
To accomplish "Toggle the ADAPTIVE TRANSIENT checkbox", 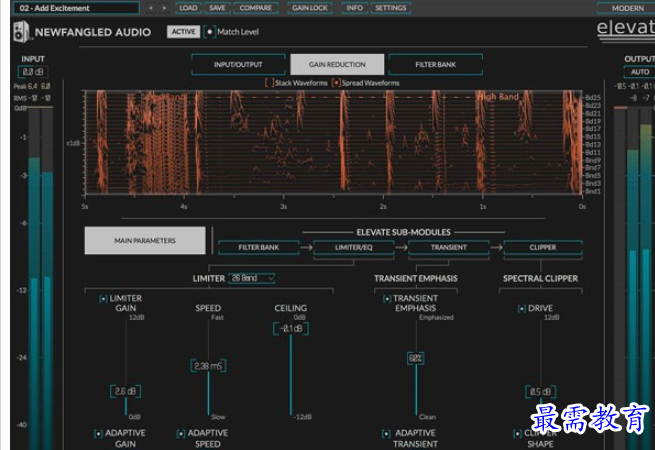I will click(x=386, y=434).
